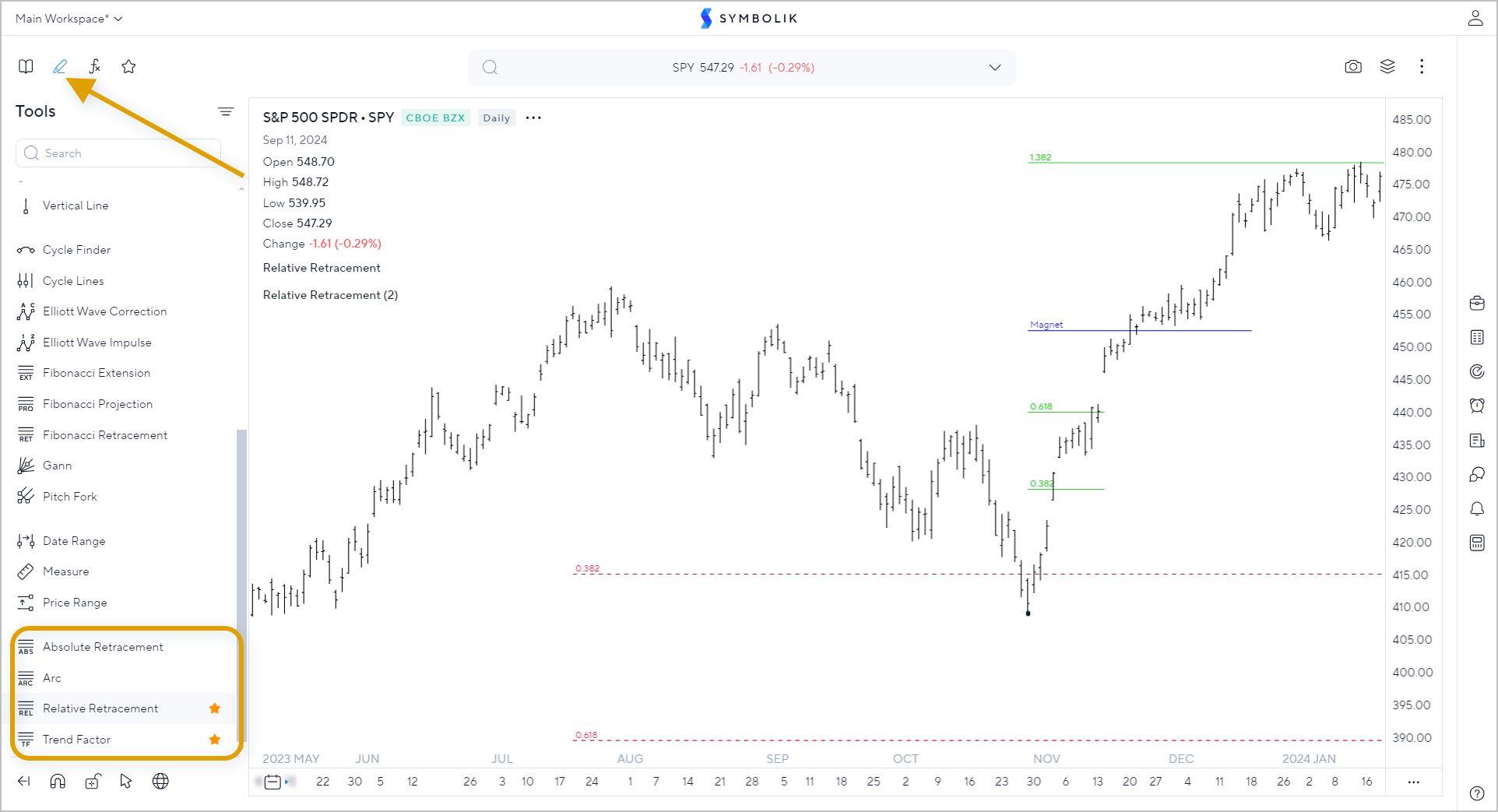Open the briefcase portfolio icon in right sidebar
This screenshot has height=812, width=1498.
point(1477,303)
